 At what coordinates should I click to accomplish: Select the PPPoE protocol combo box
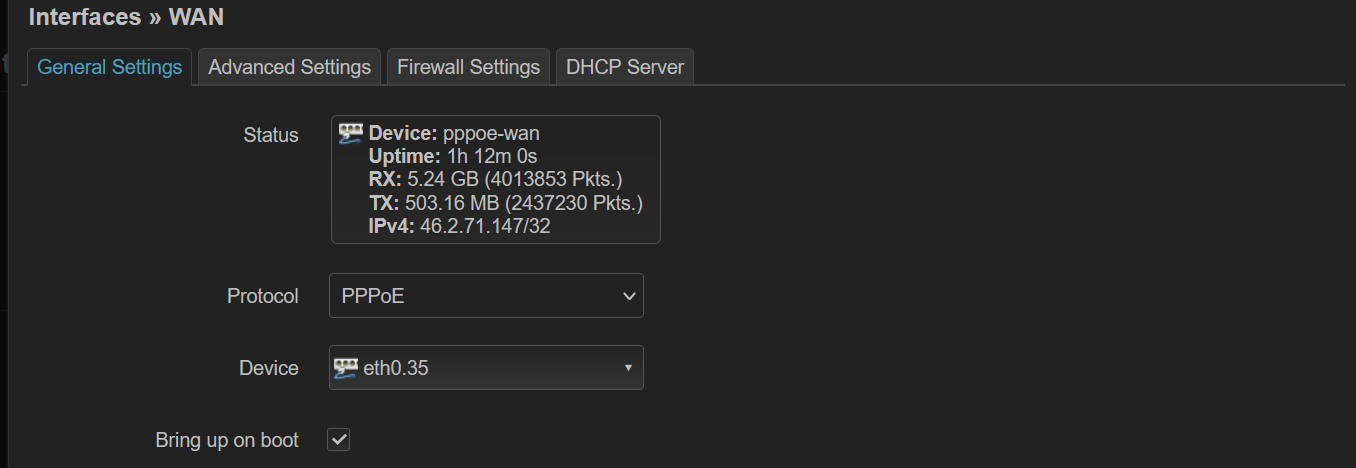486,296
